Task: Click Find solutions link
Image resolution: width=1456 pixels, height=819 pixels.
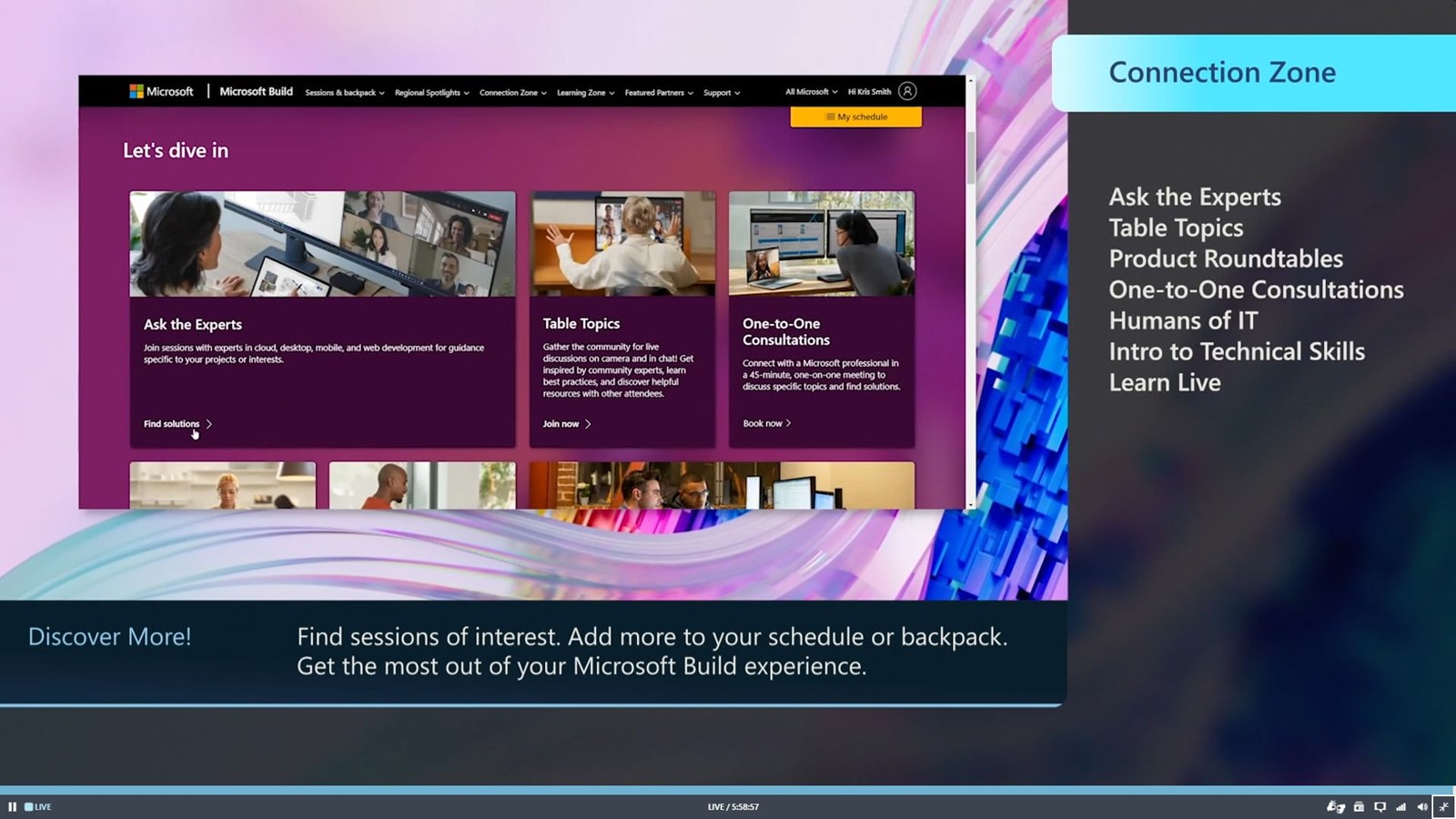Action: pyautogui.click(x=177, y=424)
